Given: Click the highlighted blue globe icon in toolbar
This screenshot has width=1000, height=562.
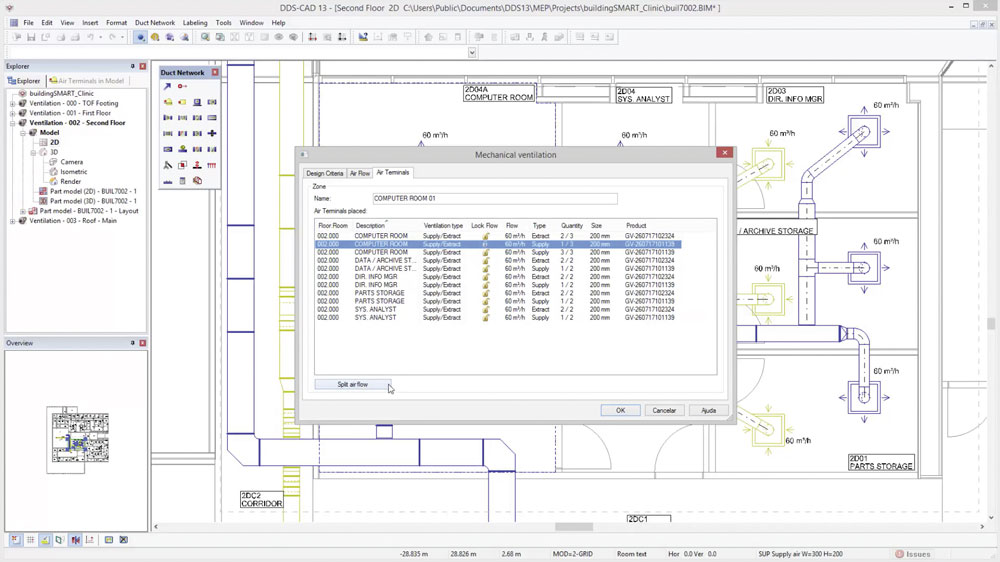Looking at the screenshot, I should click(140, 38).
